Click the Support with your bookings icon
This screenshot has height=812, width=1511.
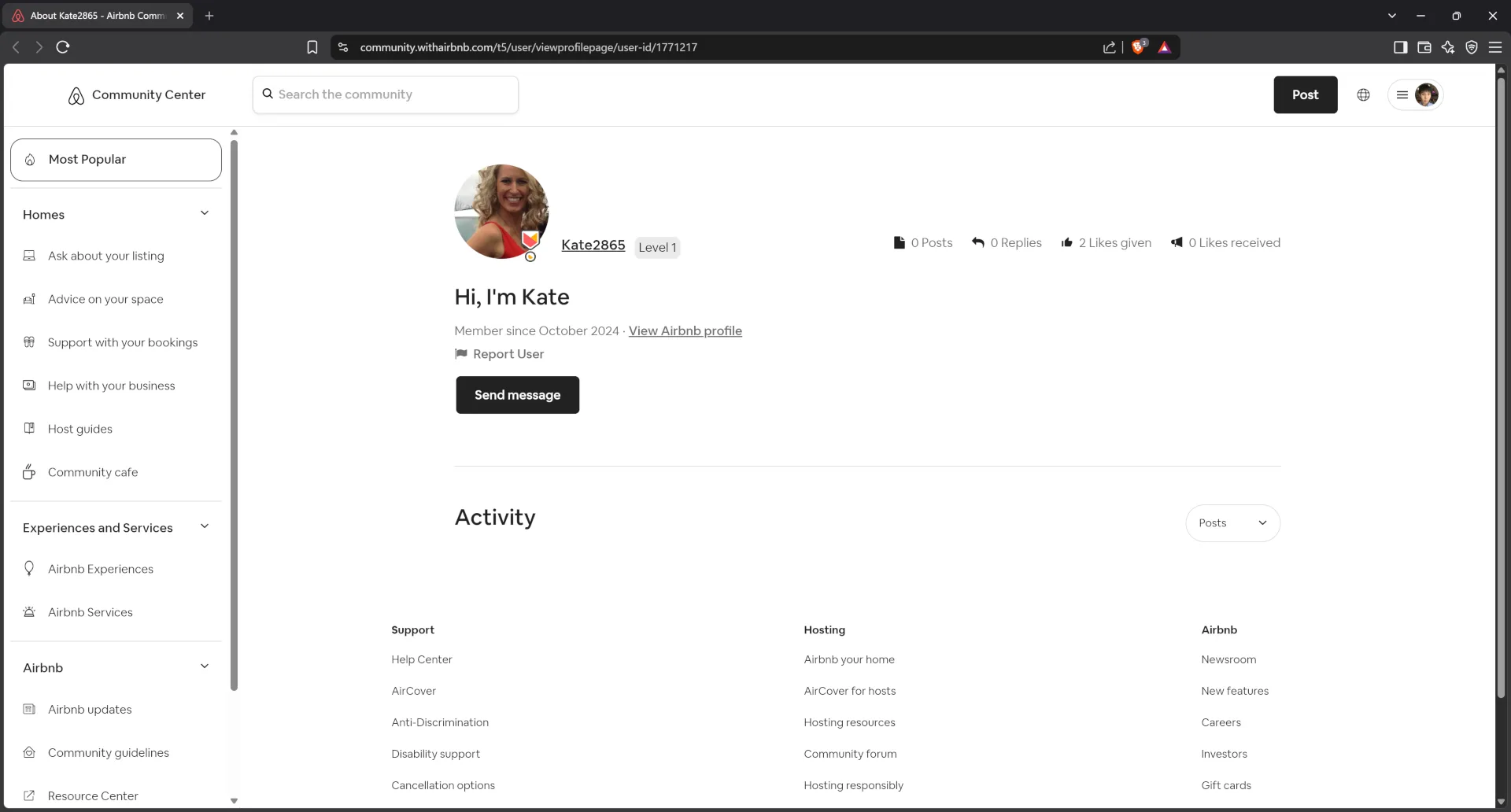29,342
